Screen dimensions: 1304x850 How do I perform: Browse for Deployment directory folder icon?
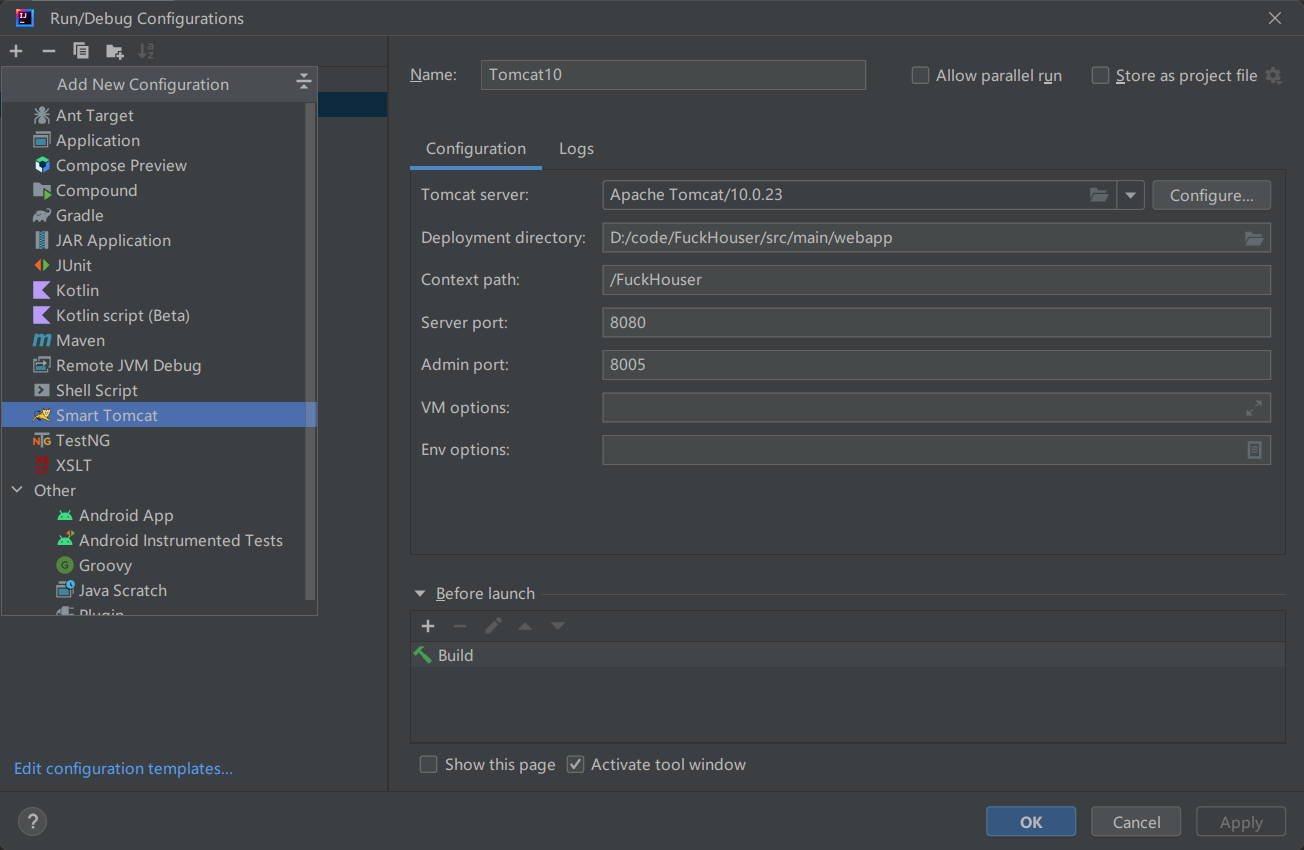click(1254, 238)
